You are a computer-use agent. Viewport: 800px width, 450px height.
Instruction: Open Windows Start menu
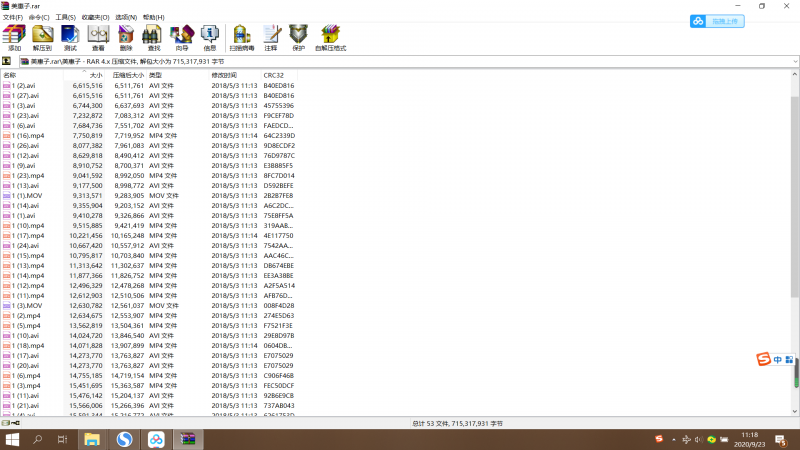click(x=14, y=439)
